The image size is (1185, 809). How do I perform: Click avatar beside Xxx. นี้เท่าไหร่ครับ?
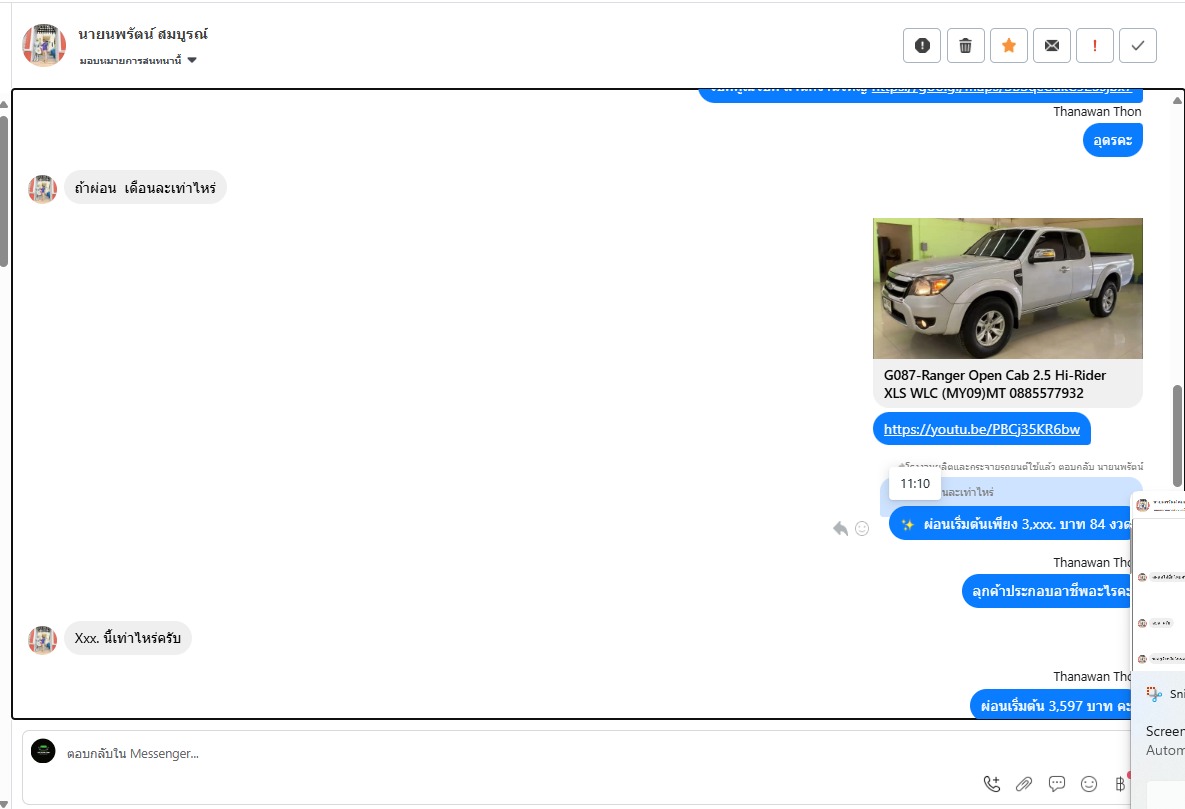pyautogui.click(x=42, y=640)
